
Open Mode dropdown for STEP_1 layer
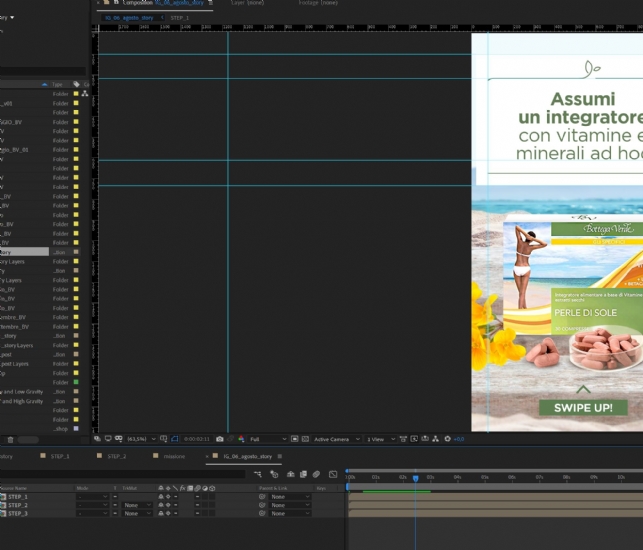[92, 497]
